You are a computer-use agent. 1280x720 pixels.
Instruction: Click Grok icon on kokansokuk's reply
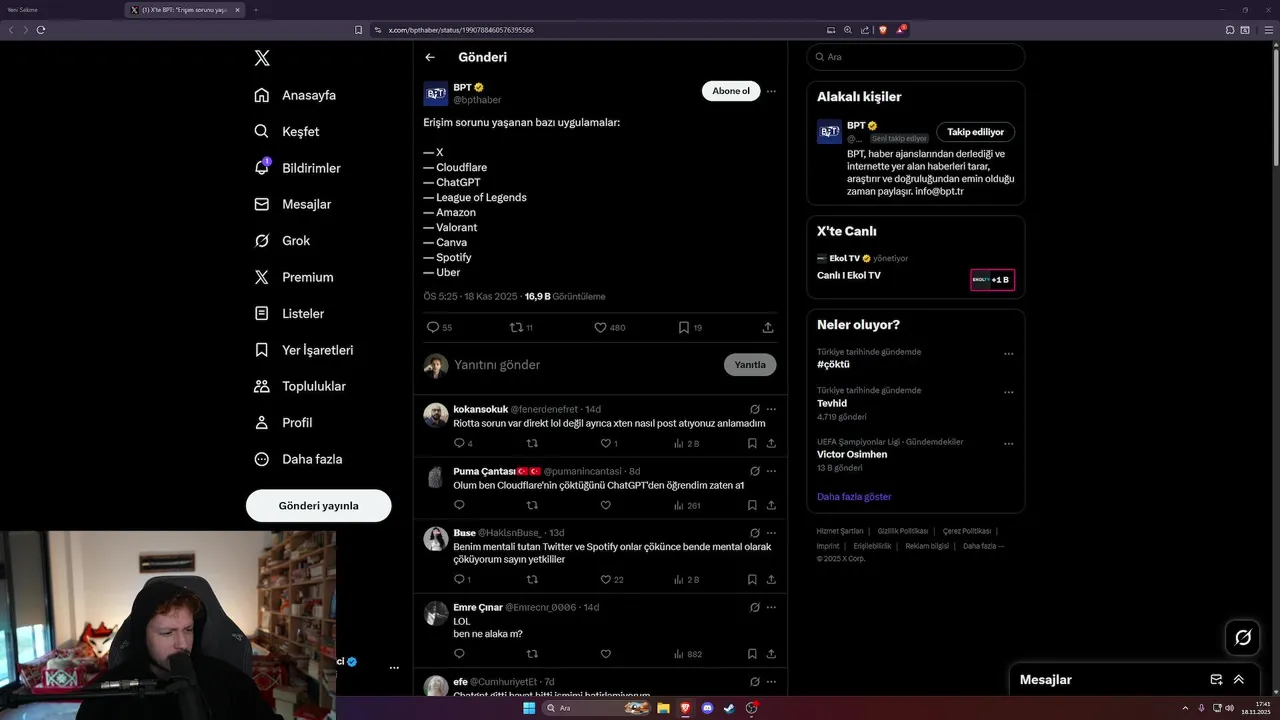755,409
